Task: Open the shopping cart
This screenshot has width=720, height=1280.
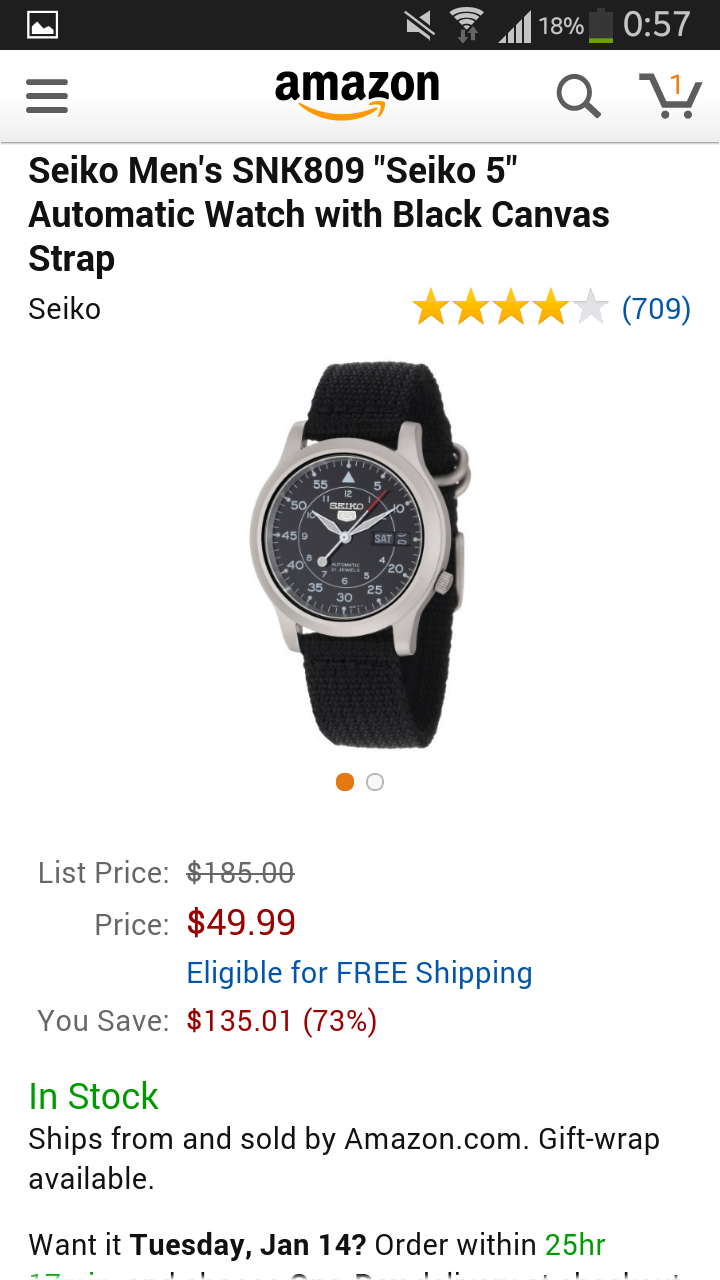Action: [670, 96]
